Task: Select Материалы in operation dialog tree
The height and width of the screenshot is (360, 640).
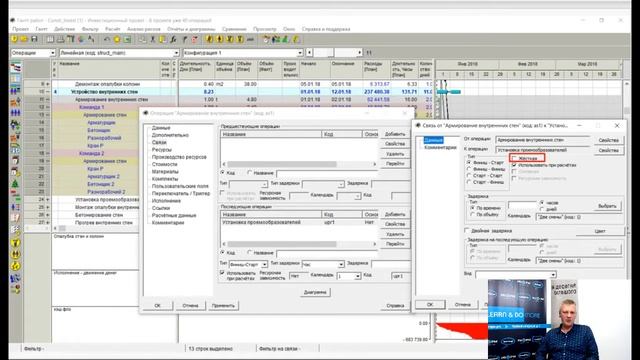Action: pyautogui.click(x=165, y=171)
